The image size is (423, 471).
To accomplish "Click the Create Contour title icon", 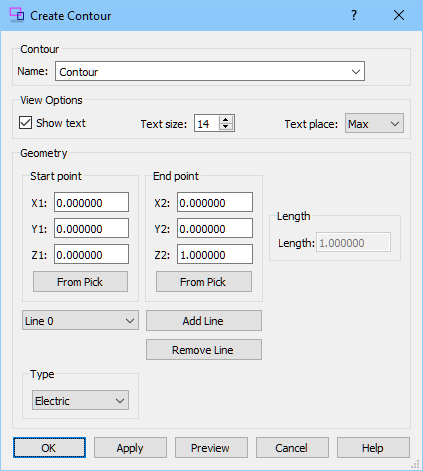I will 17,15.
